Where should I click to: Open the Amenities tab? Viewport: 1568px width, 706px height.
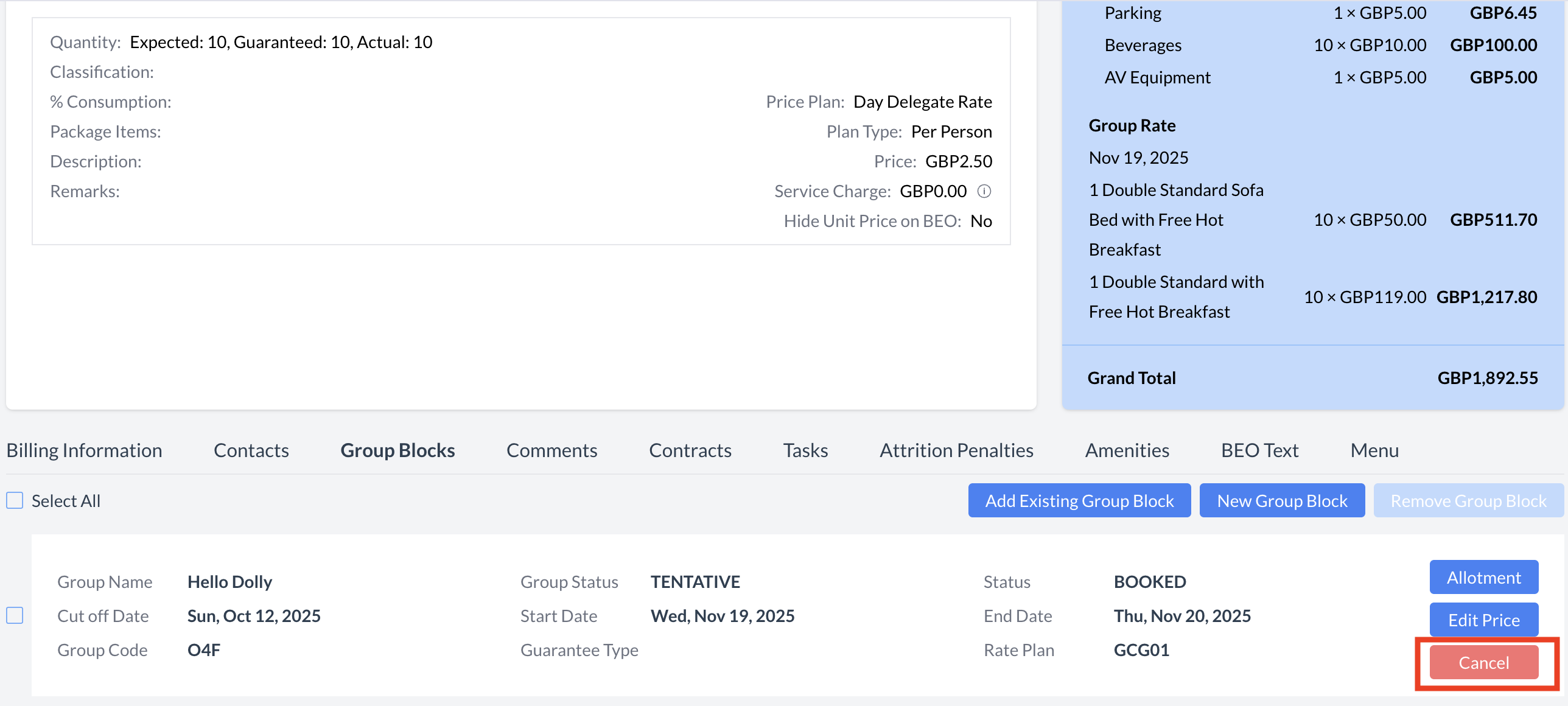pyautogui.click(x=1127, y=450)
